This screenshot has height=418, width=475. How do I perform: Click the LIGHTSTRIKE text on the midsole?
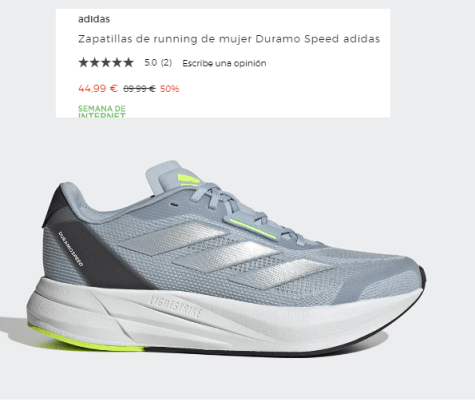pyautogui.click(x=175, y=307)
